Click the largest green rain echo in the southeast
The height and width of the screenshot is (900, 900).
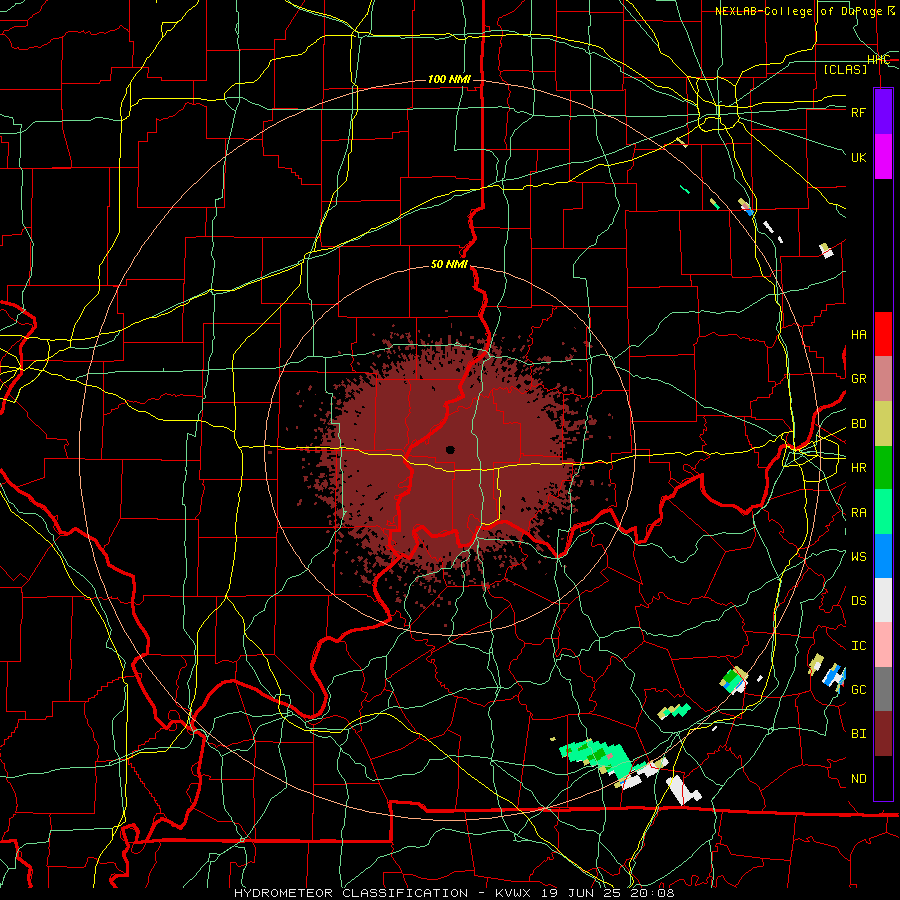(596, 757)
